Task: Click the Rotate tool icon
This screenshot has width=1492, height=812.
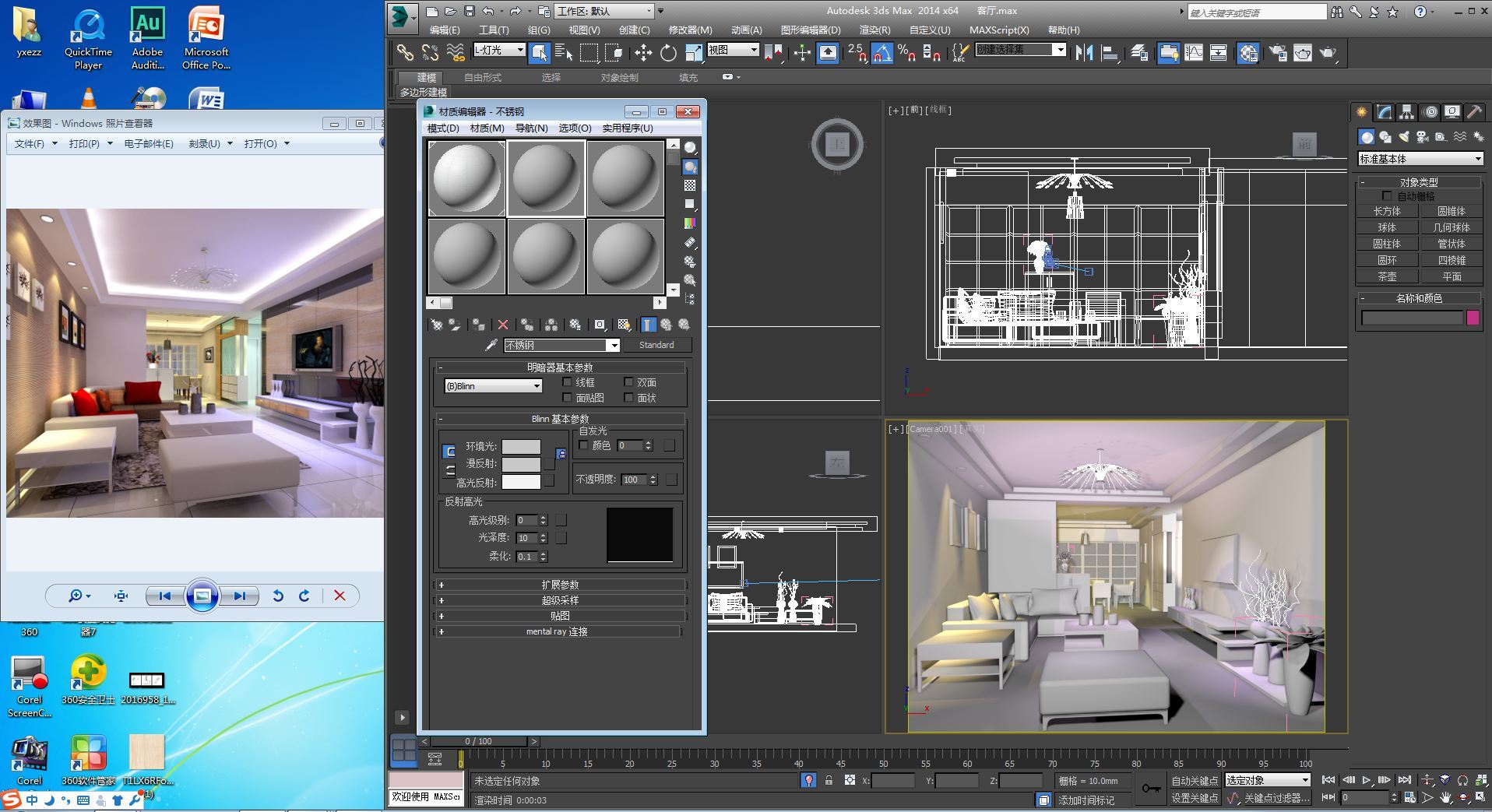Action: 668,53
